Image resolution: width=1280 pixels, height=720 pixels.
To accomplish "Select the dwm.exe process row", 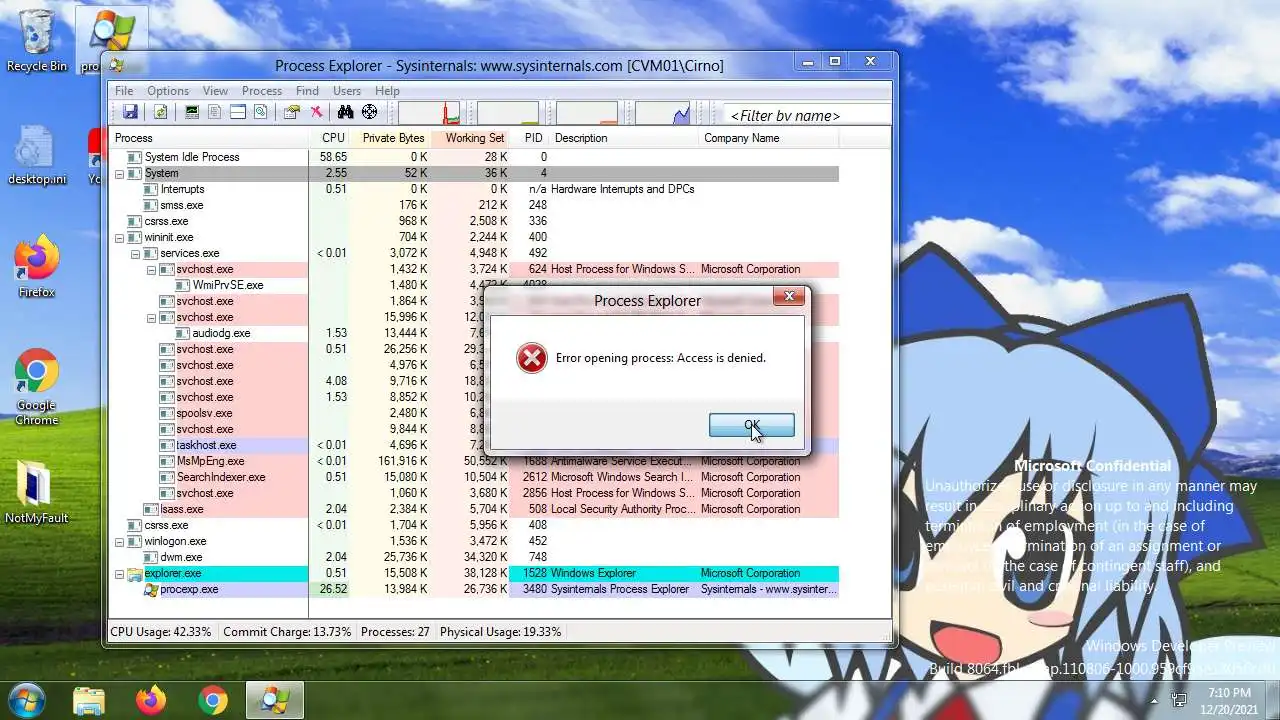I will pos(475,557).
